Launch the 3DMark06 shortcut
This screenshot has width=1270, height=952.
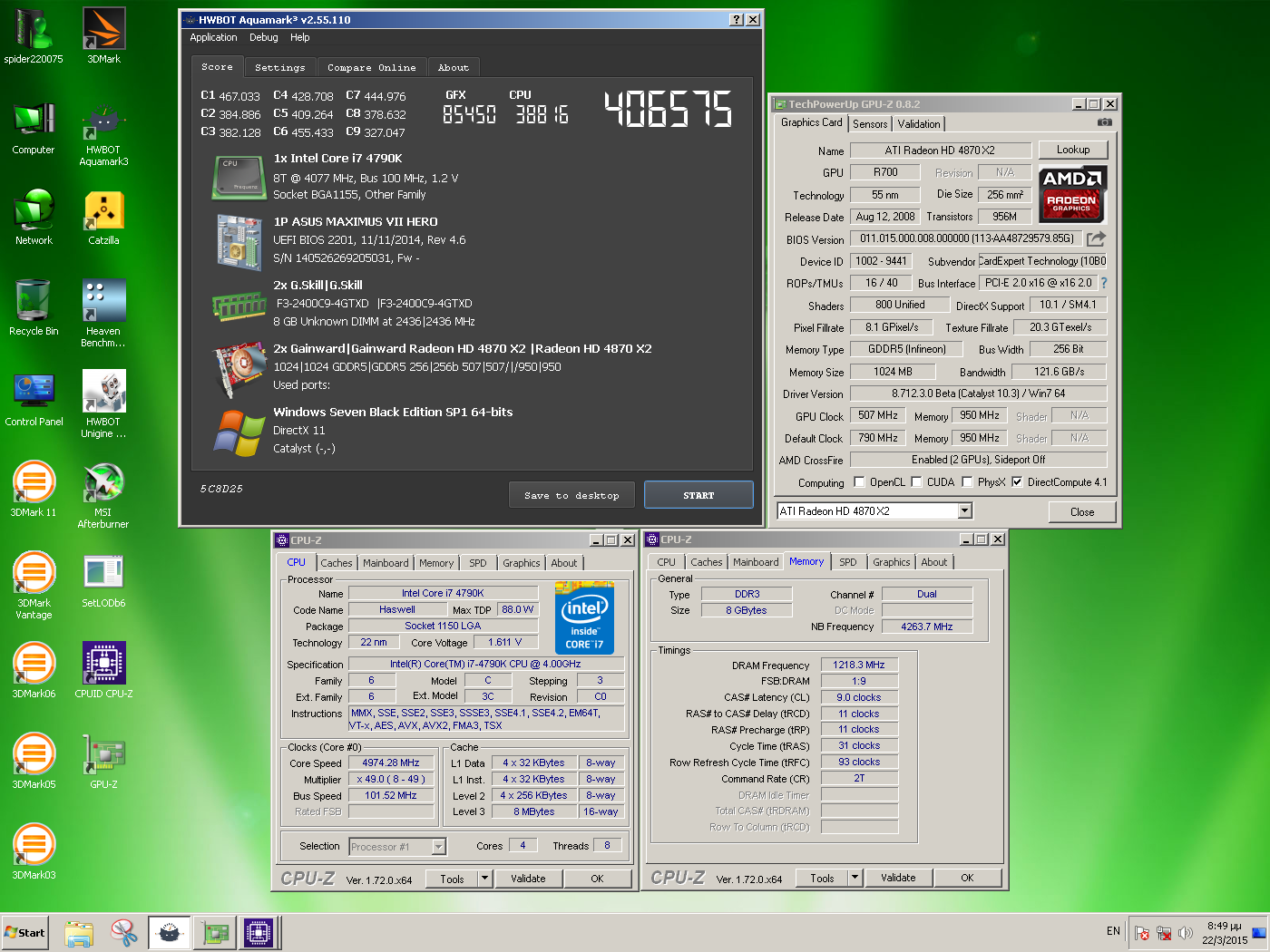pos(34,671)
